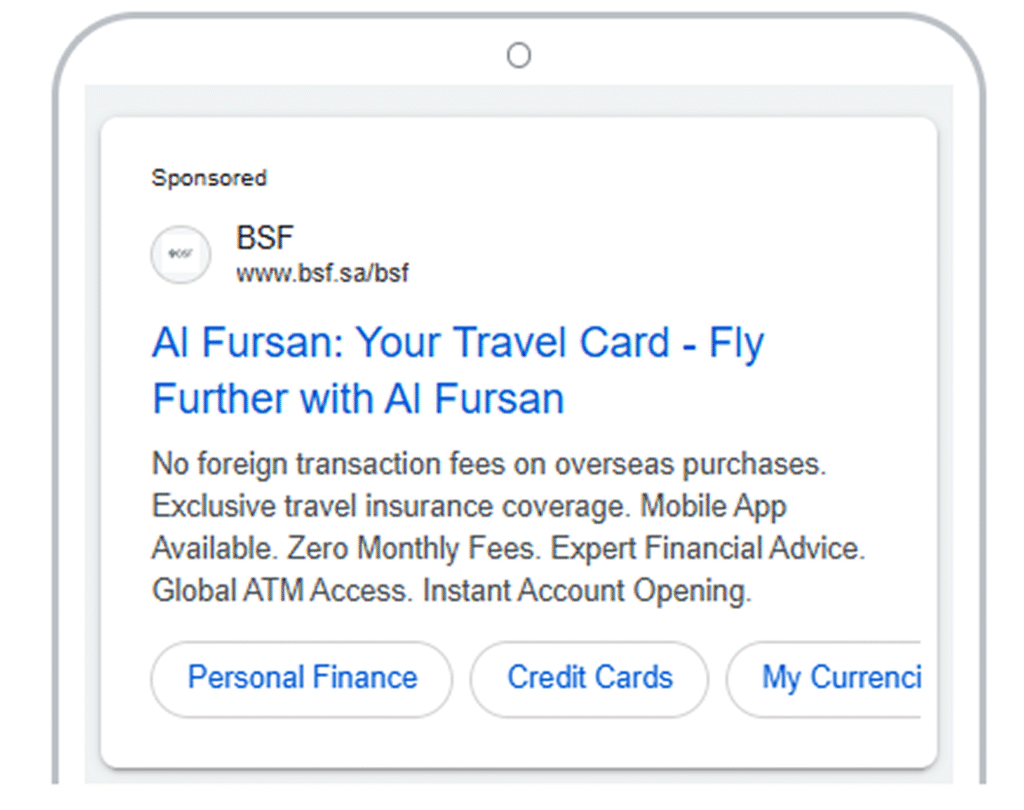Click the 'Global ATM Access' text
Image resolution: width=1024 pixels, height=810 pixels.
pos(281,591)
